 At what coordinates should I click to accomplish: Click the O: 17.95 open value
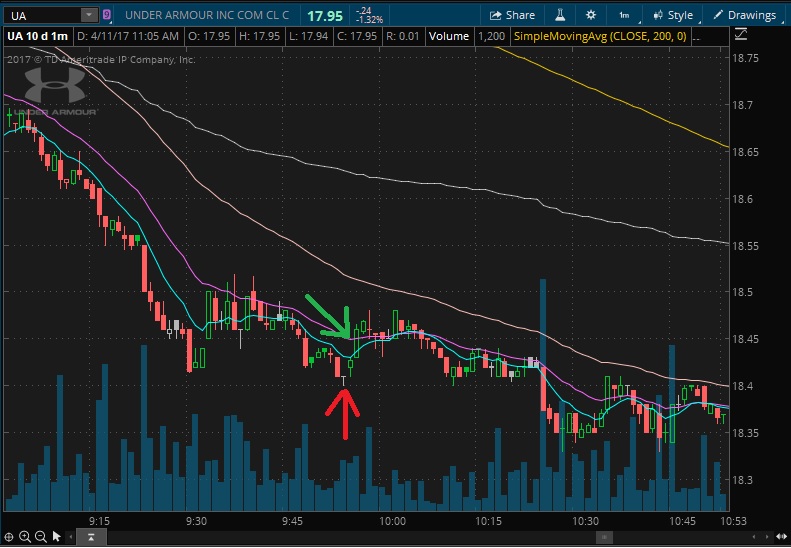tap(209, 36)
